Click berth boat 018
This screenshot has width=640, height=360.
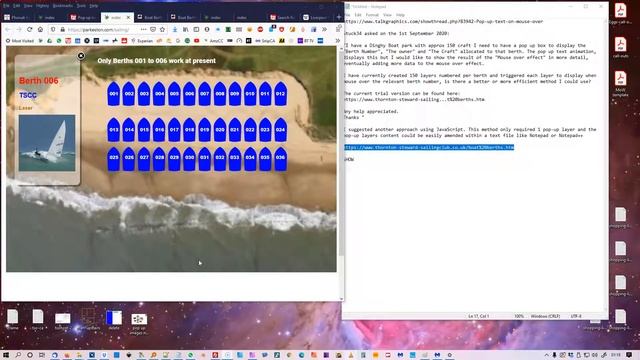click(189, 129)
